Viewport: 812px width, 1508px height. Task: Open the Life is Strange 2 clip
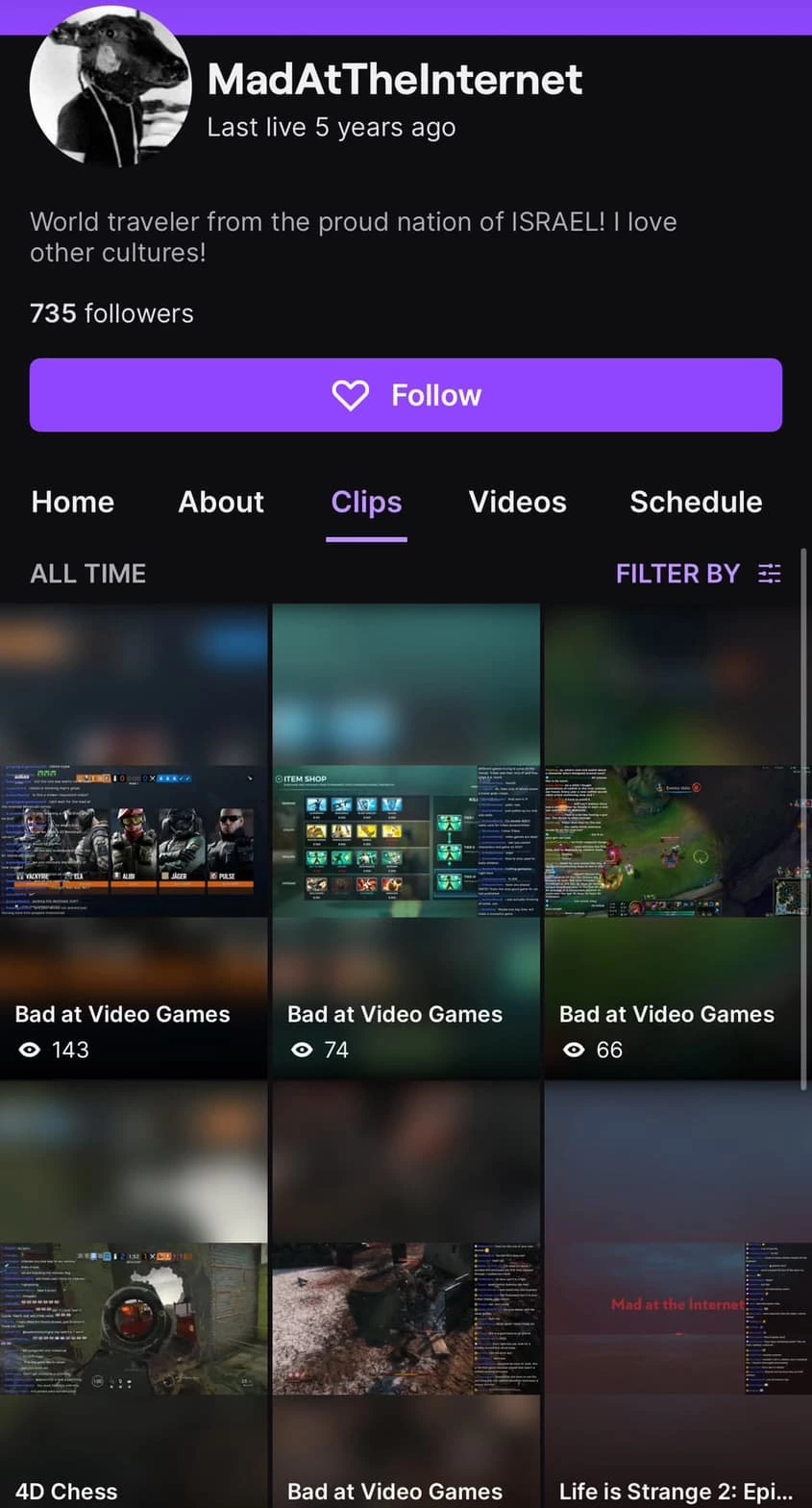coord(677,1295)
